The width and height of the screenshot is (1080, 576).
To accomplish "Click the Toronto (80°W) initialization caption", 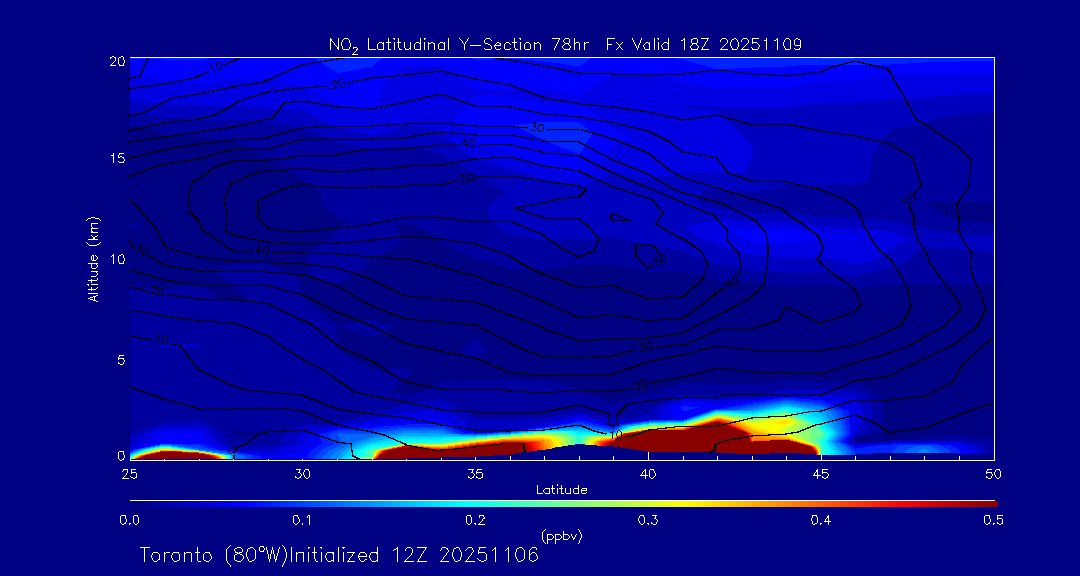I will tap(339, 555).
